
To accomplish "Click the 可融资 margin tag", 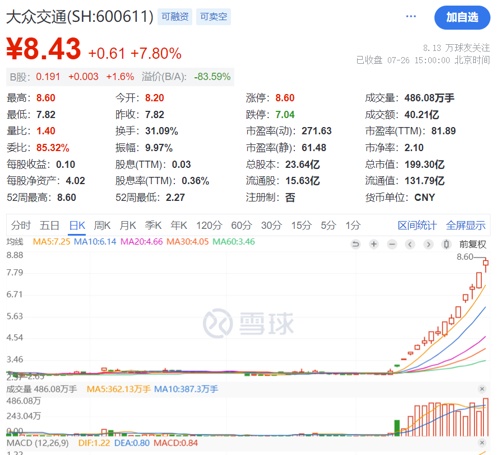I will (x=175, y=17).
